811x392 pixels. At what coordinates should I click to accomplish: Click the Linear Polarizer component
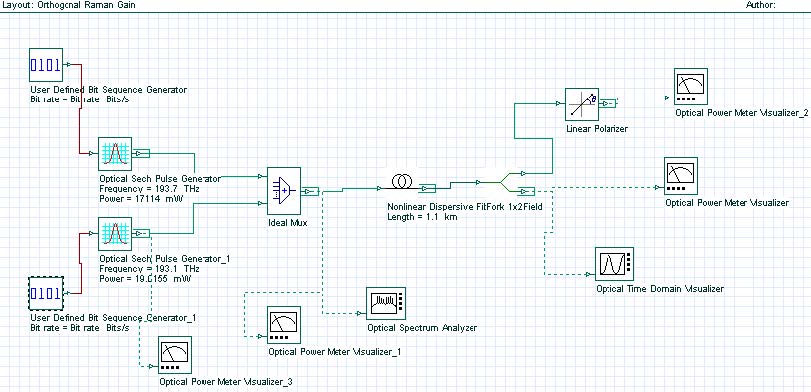pyautogui.click(x=582, y=104)
